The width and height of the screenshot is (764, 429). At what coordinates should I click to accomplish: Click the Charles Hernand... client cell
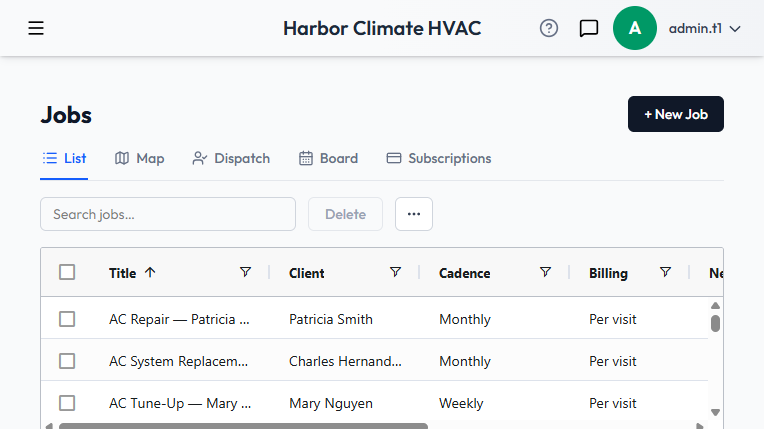(x=345, y=361)
